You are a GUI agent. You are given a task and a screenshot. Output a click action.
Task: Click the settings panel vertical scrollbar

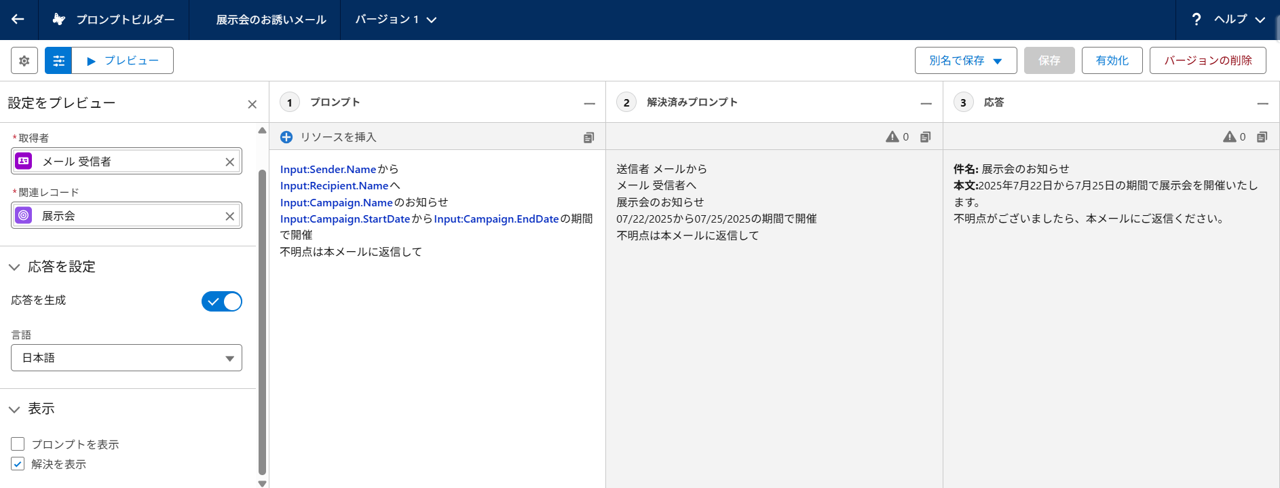pyautogui.click(x=262, y=320)
